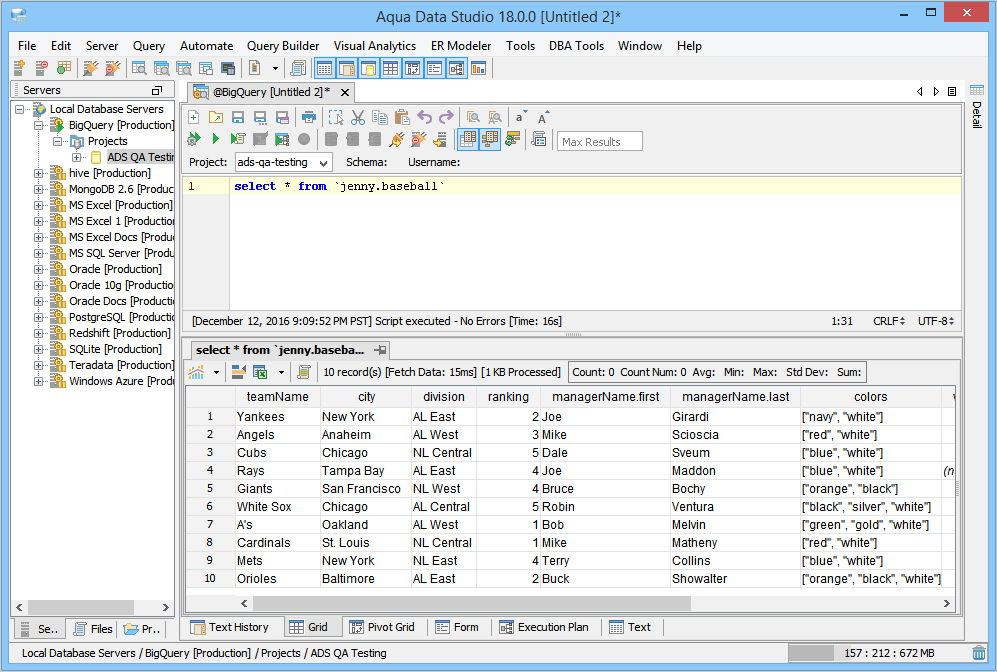The width and height of the screenshot is (997, 672).
Task: Close the @BigQuery [Untitled 2] tab
Action: coord(345,92)
